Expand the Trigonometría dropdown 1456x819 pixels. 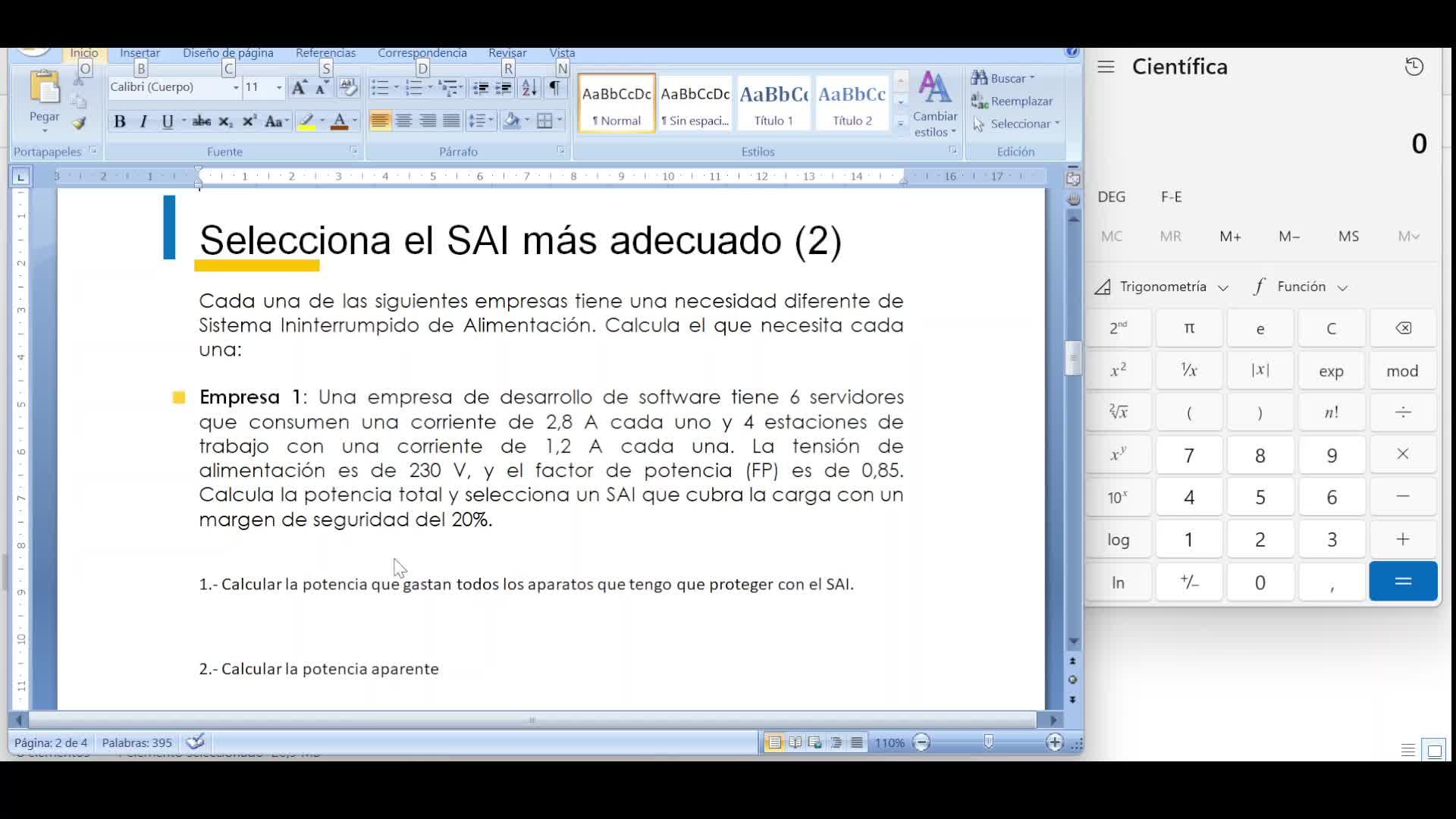[x=1163, y=287]
